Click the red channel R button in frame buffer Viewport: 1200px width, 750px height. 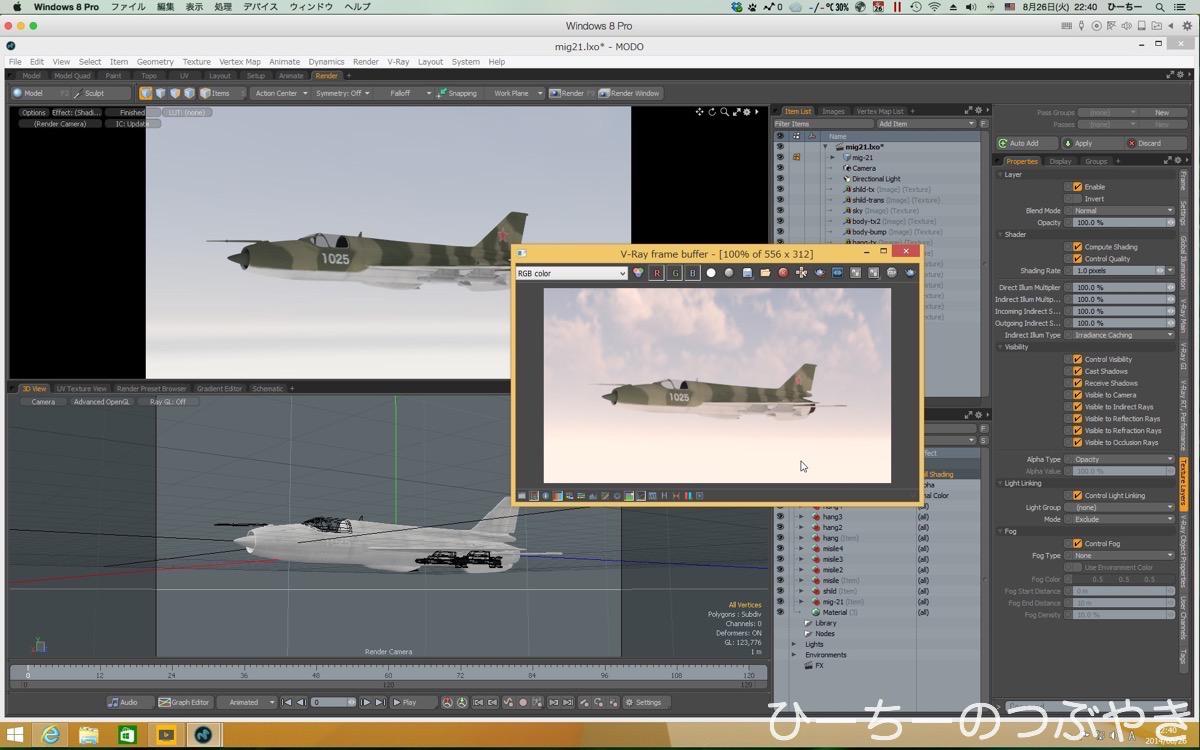click(x=657, y=273)
